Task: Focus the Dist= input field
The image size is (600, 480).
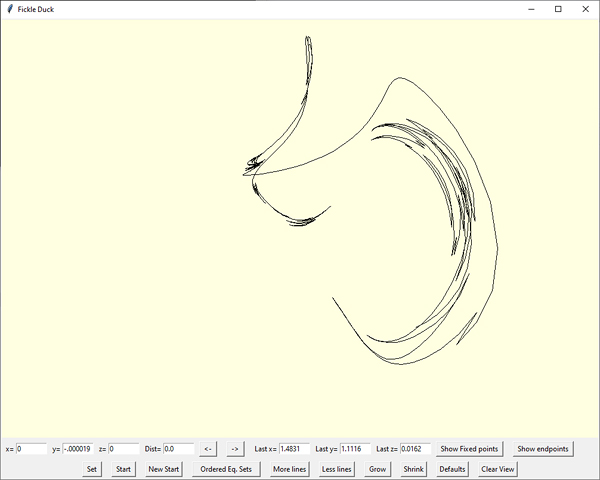Action: point(179,449)
